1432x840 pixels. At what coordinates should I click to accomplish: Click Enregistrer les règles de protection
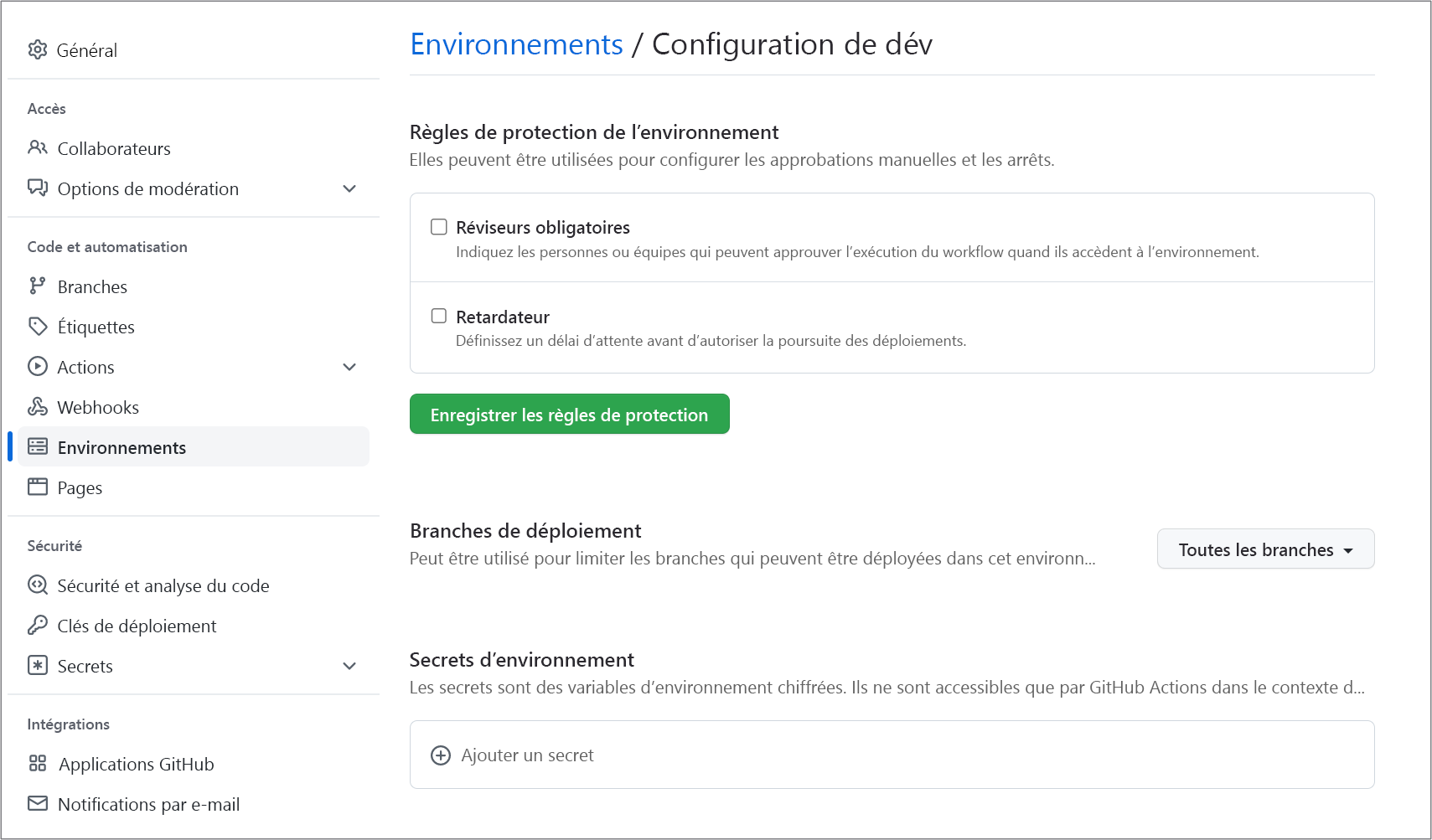point(569,414)
